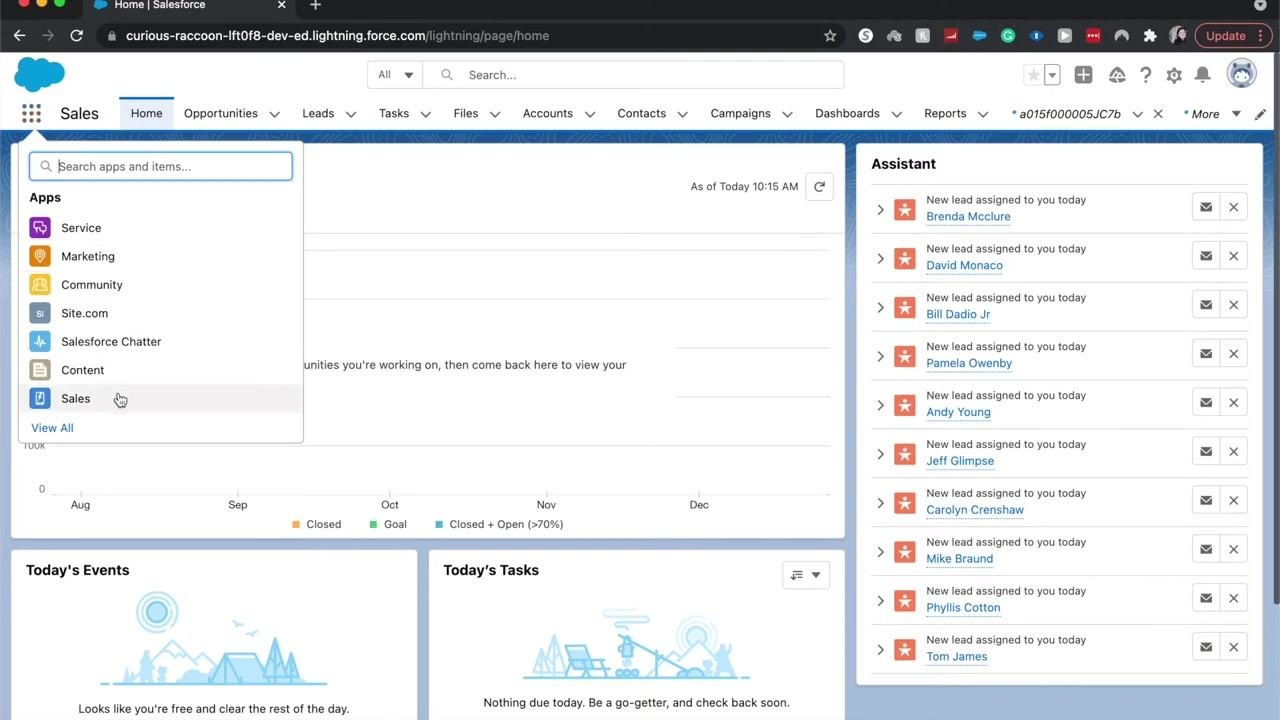Screen dimensions: 1280x720
Task: Open the Site.com app icon
Action: (x=40, y=313)
